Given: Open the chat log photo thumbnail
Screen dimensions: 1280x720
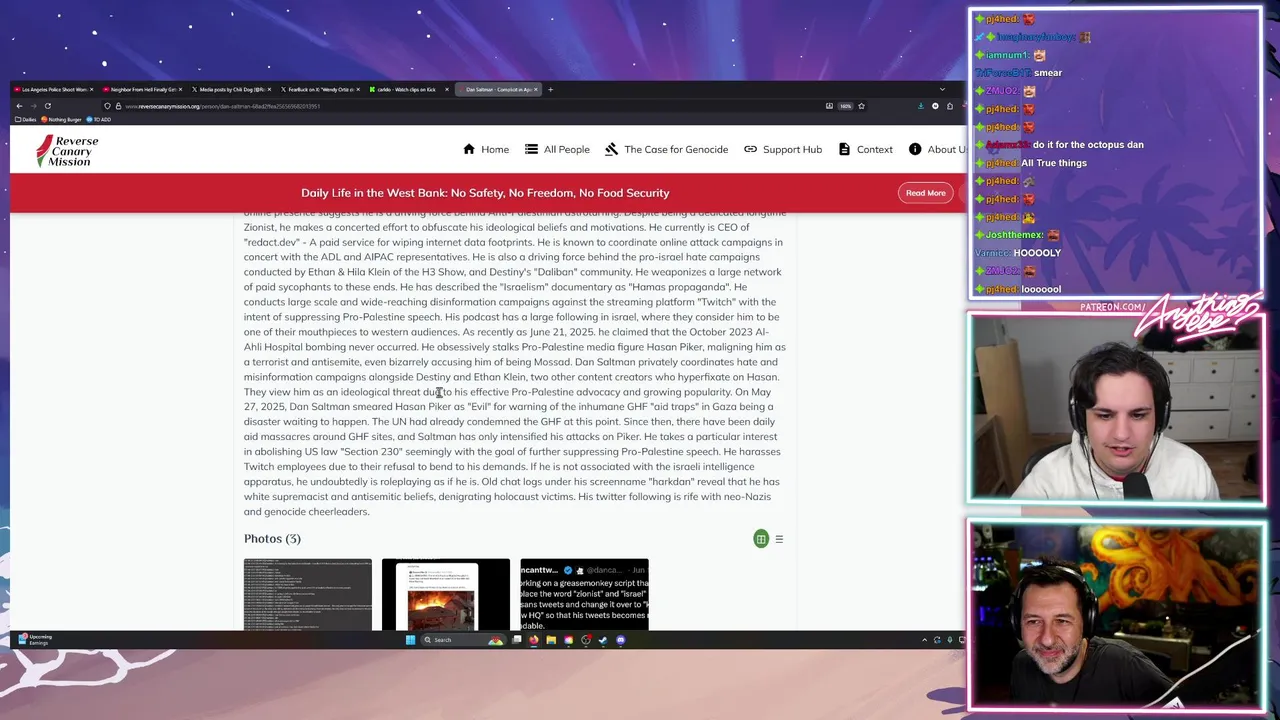Looking at the screenshot, I should pyautogui.click(x=307, y=594).
